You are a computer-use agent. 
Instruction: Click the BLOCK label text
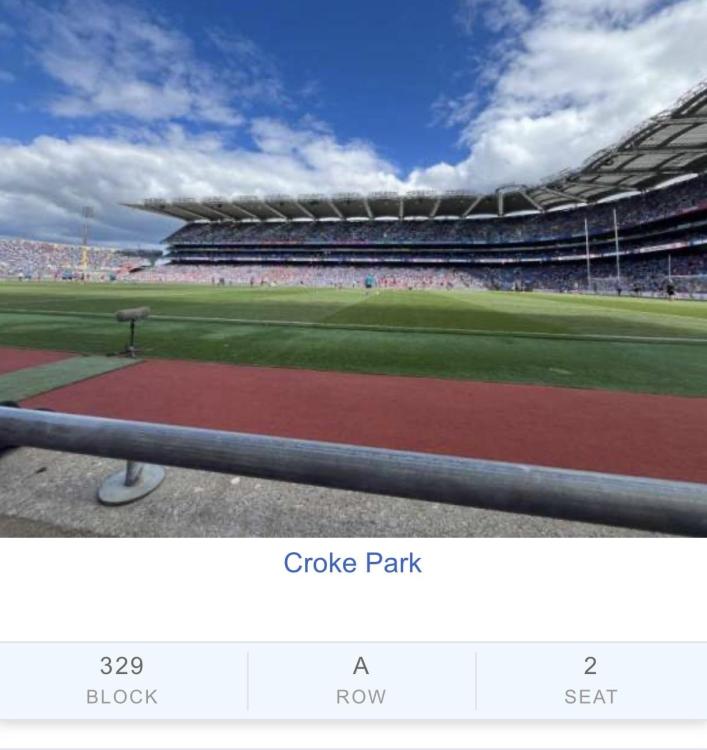click(x=122, y=697)
